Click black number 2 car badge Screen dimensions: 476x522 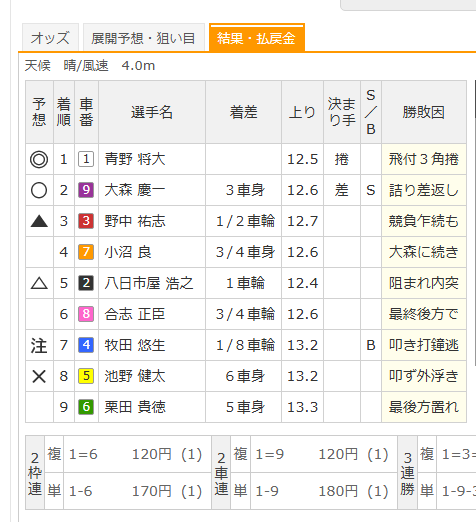86,283
